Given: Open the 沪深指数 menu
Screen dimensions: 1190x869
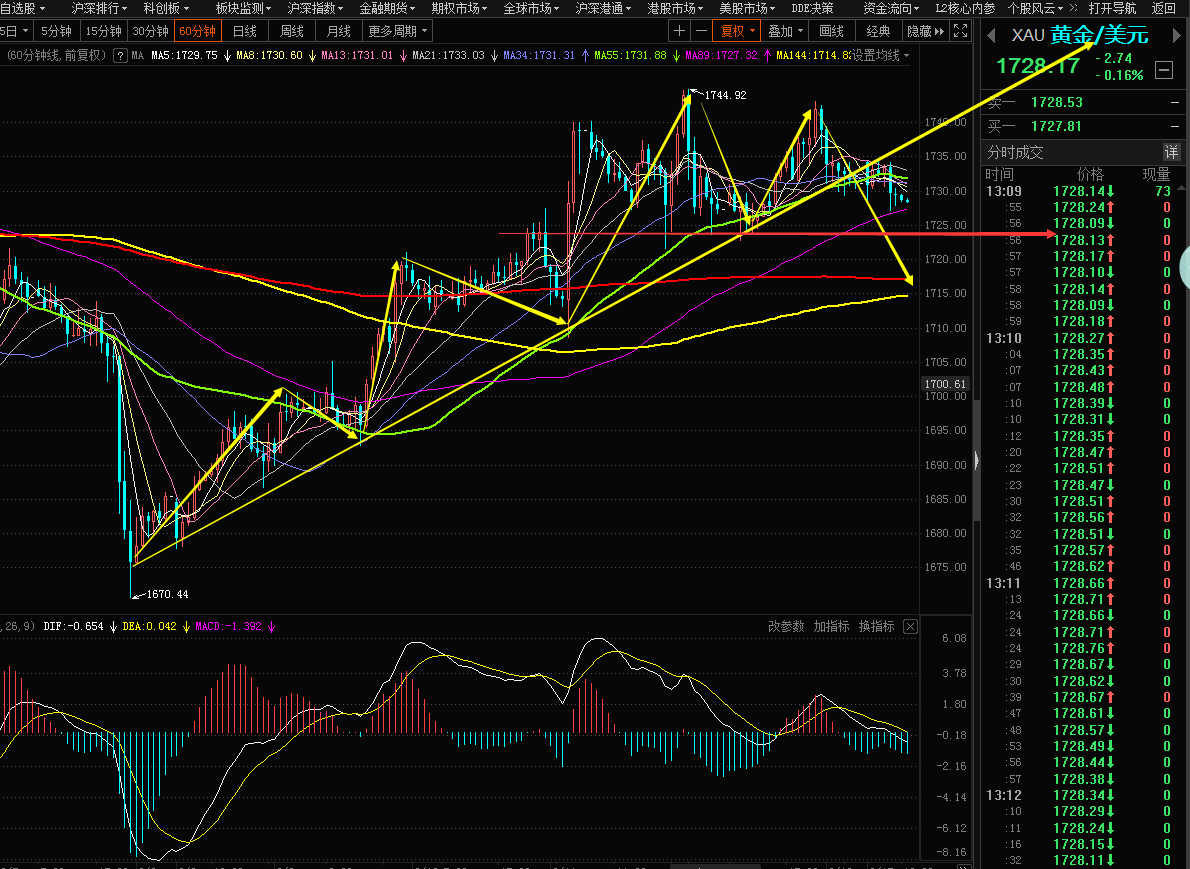Looking at the screenshot, I should pyautogui.click(x=315, y=8).
